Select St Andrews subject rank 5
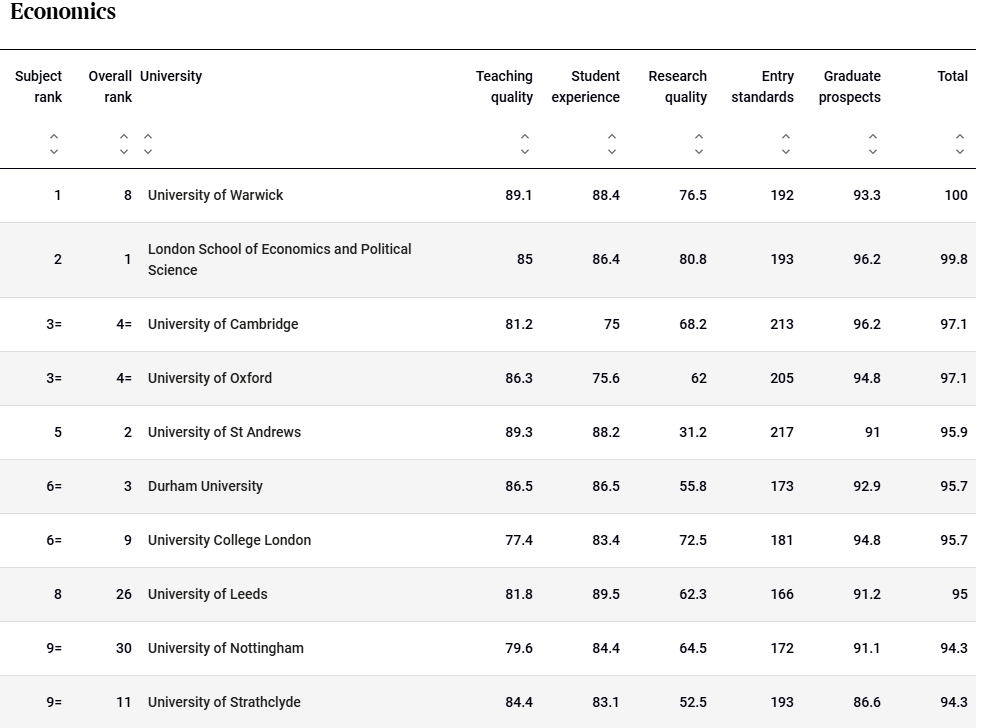This screenshot has height=728, width=981. pos(58,432)
